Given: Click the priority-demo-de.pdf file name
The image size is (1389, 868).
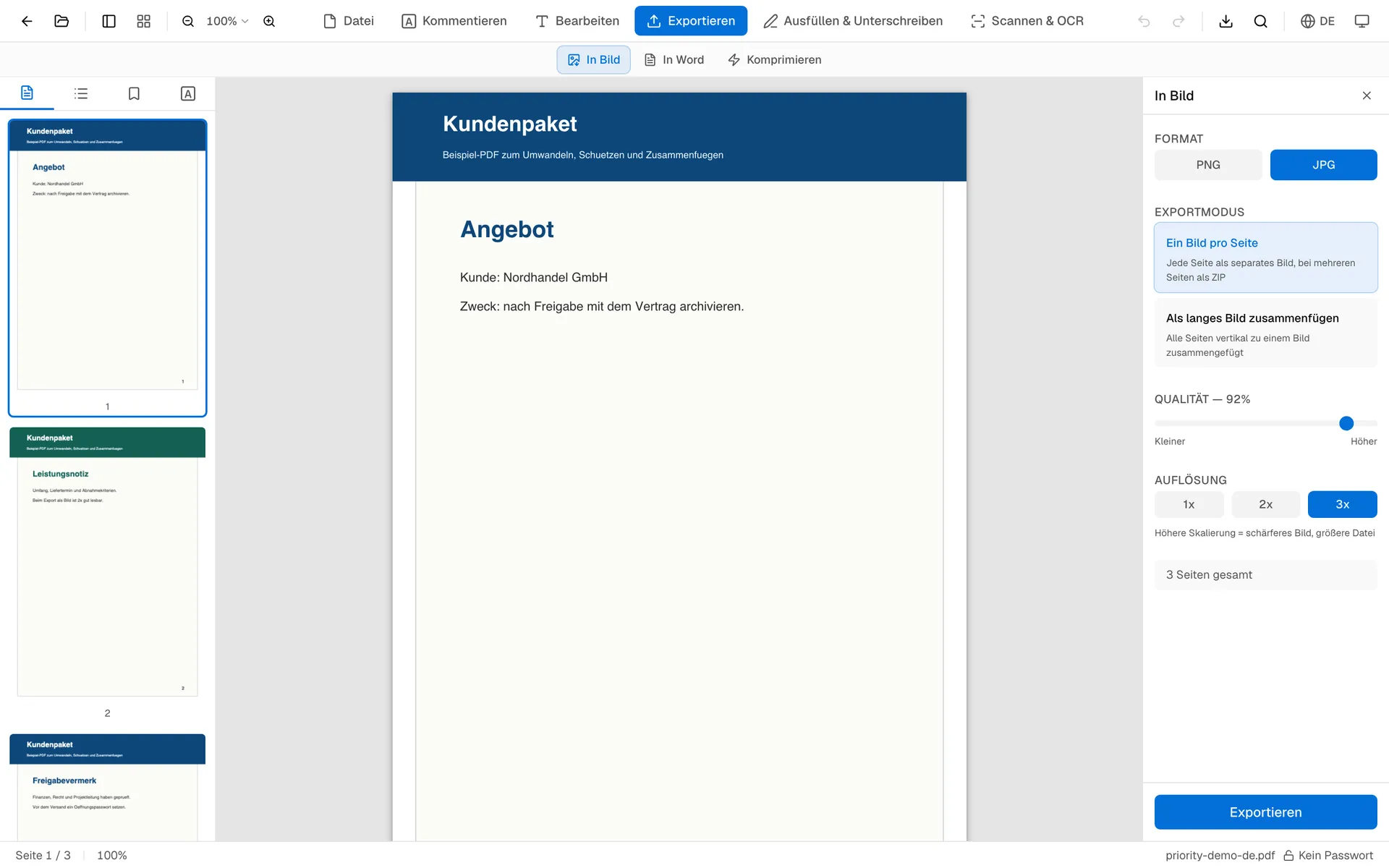Looking at the screenshot, I should pos(1220,856).
